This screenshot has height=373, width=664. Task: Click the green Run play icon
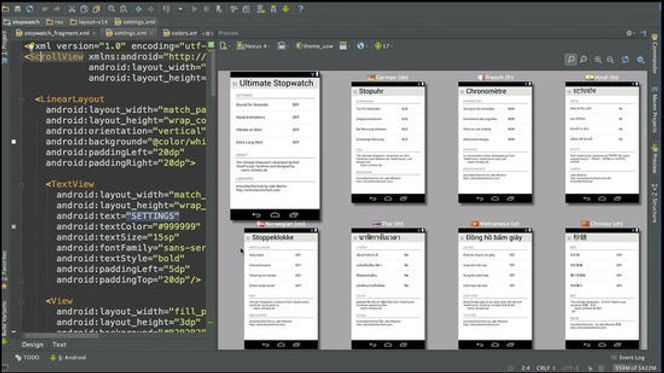point(194,8)
